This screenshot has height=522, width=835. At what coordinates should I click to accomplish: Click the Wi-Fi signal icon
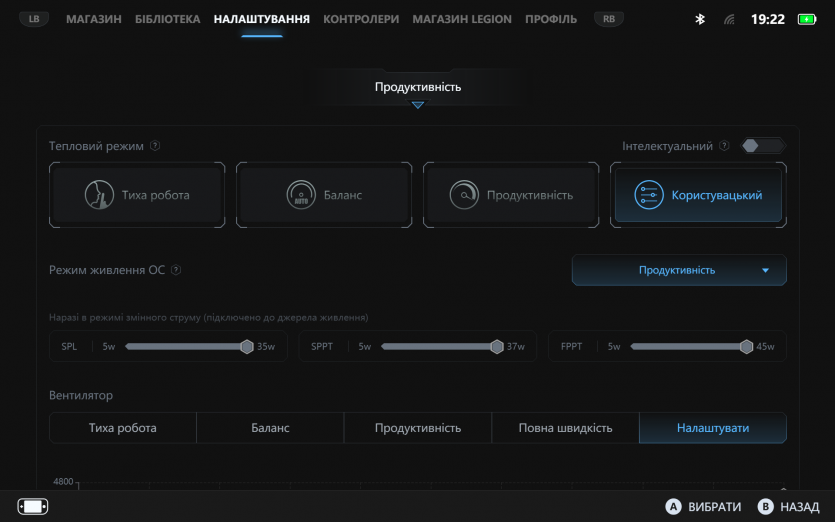pyautogui.click(x=730, y=19)
